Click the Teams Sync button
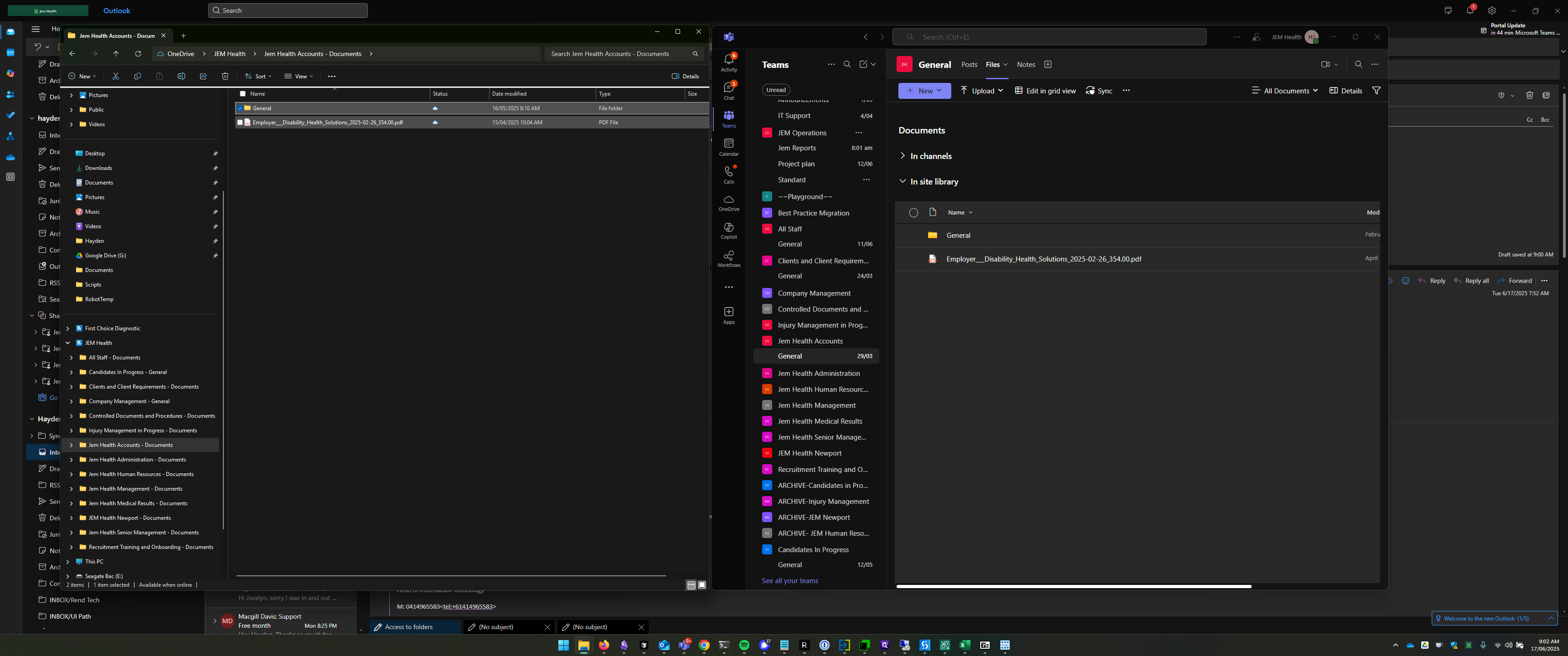This screenshot has height=656, width=1568. (1099, 91)
